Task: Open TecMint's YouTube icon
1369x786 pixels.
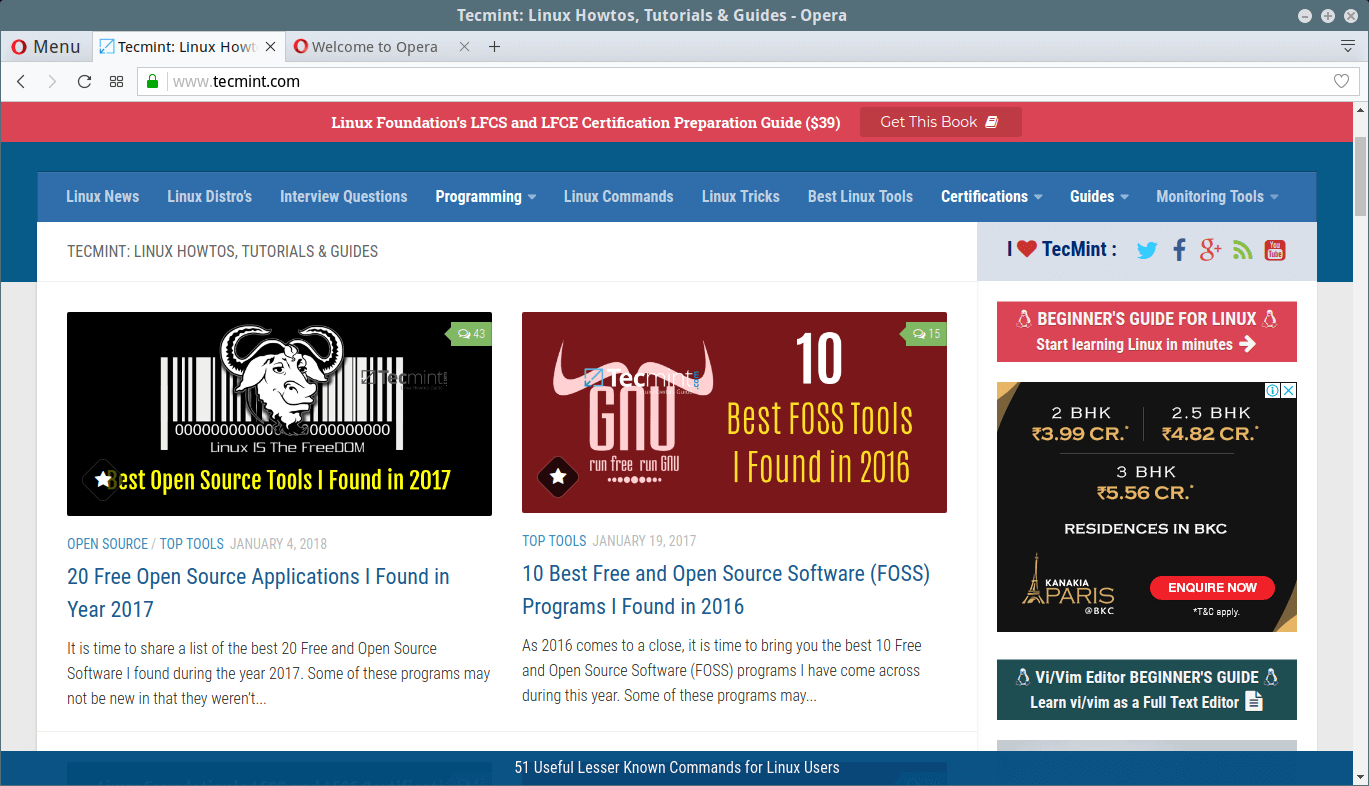Action: tap(1275, 250)
